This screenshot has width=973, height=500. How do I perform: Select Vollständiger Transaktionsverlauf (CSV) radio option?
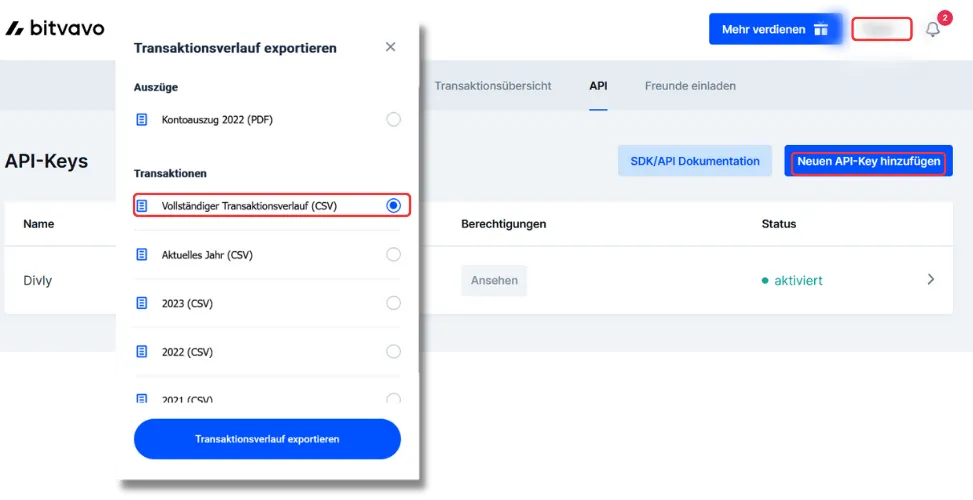pyautogui.click(x=393, y=205)
